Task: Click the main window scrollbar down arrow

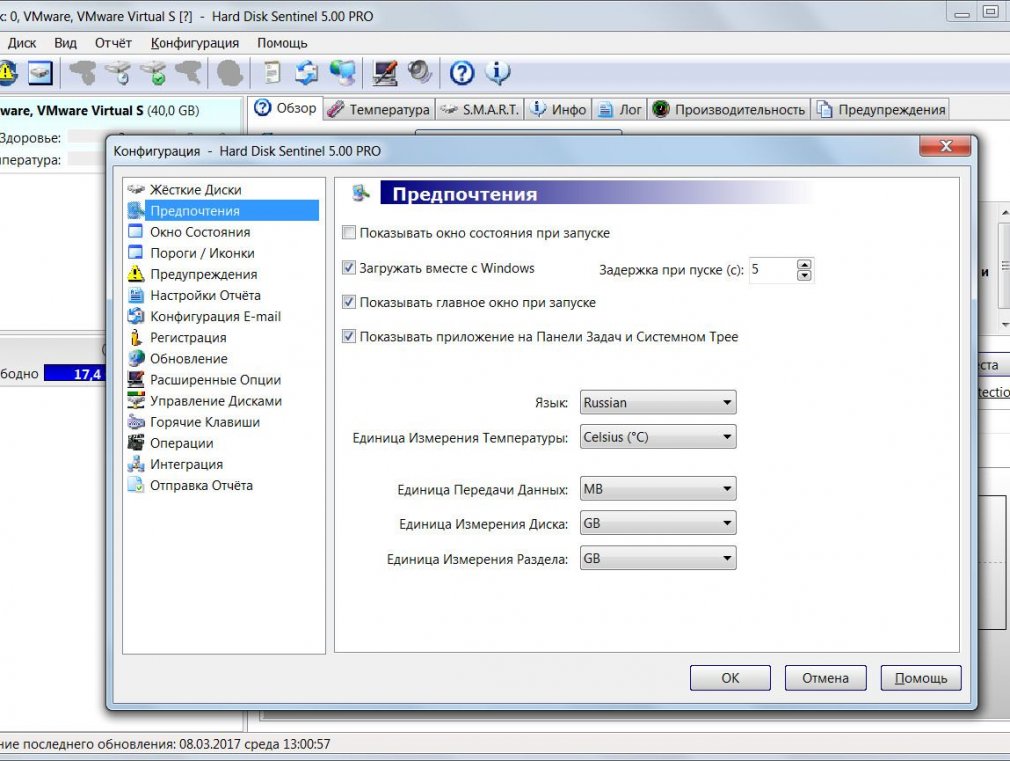Action: point(1005,325)
